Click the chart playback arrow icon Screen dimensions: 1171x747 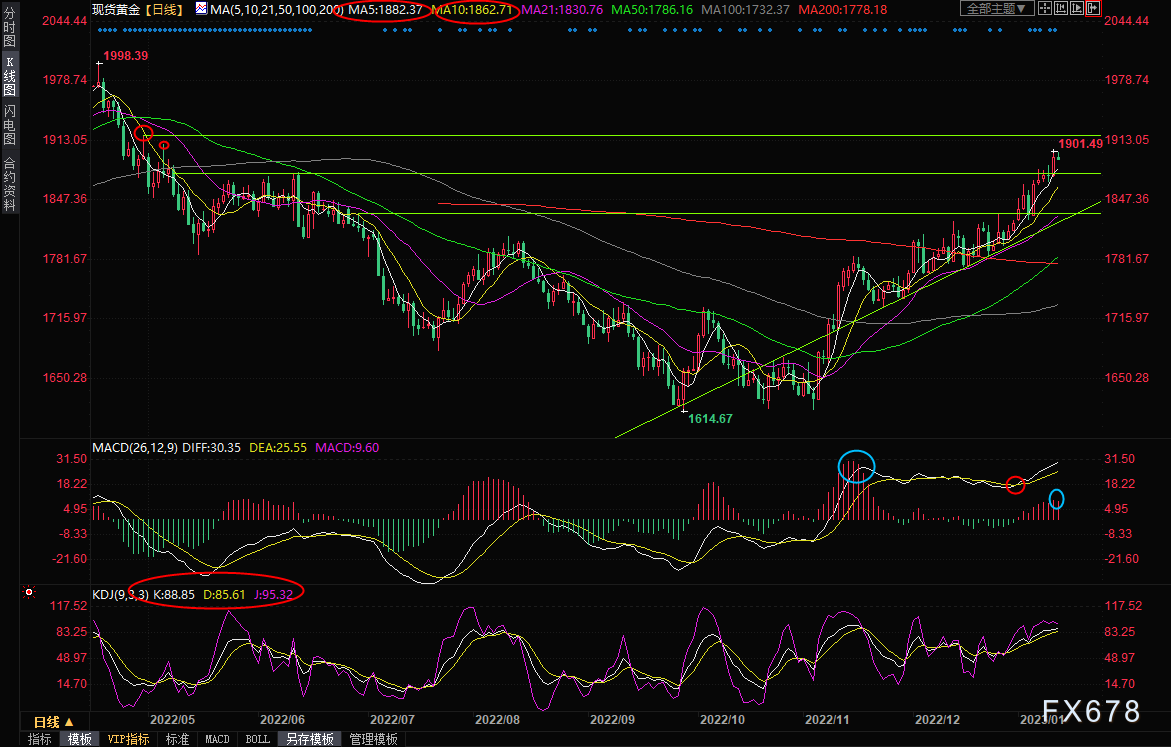(x=1077, y=9)
